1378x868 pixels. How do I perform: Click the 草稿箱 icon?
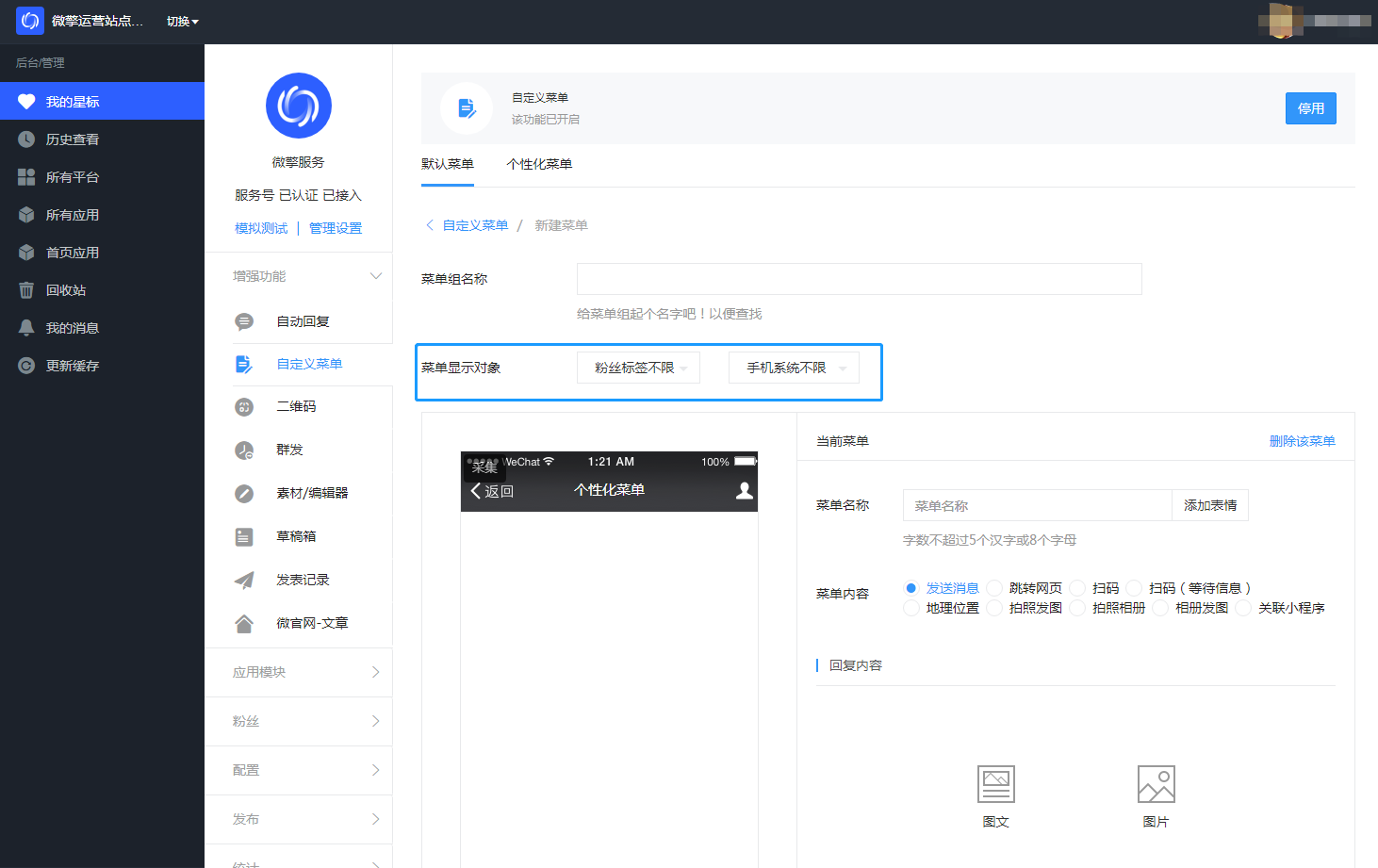(x=244, y=536)
